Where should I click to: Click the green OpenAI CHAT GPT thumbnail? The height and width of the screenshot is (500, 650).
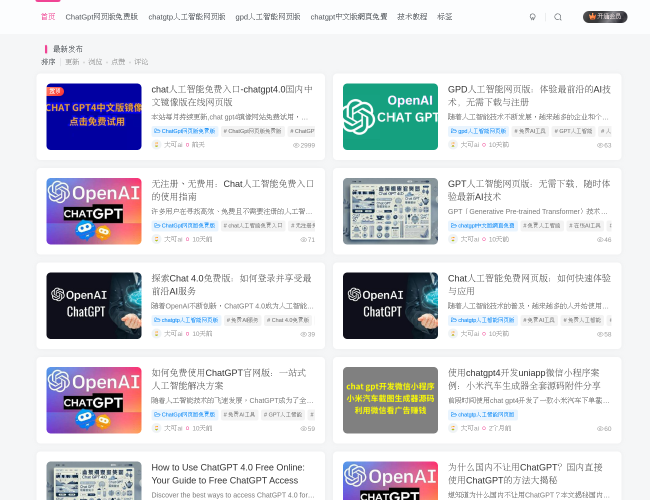[390, 116]
